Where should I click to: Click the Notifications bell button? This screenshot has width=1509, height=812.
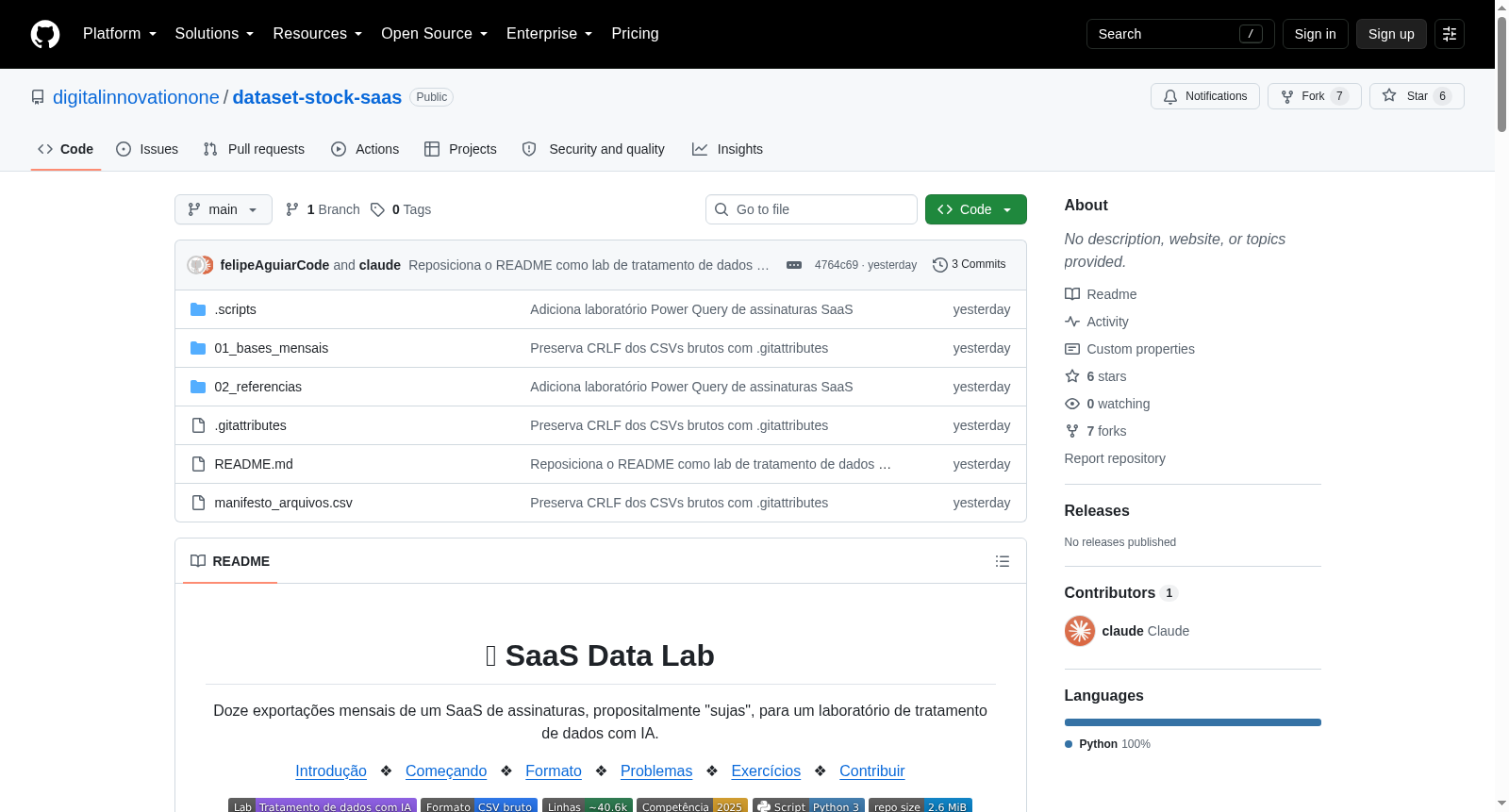[x=1204, y=96]
